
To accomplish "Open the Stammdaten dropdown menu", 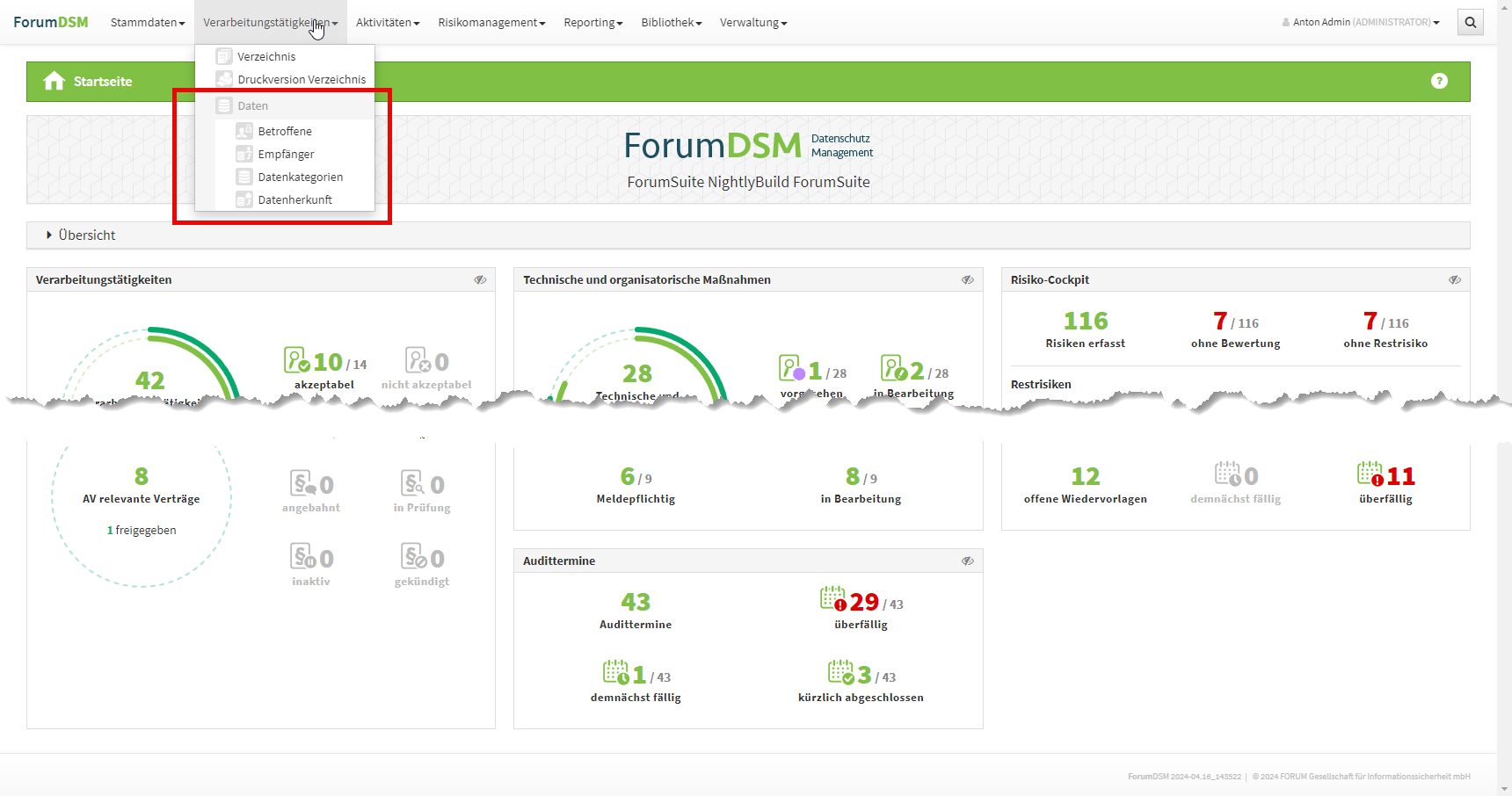I will [147, 23].
